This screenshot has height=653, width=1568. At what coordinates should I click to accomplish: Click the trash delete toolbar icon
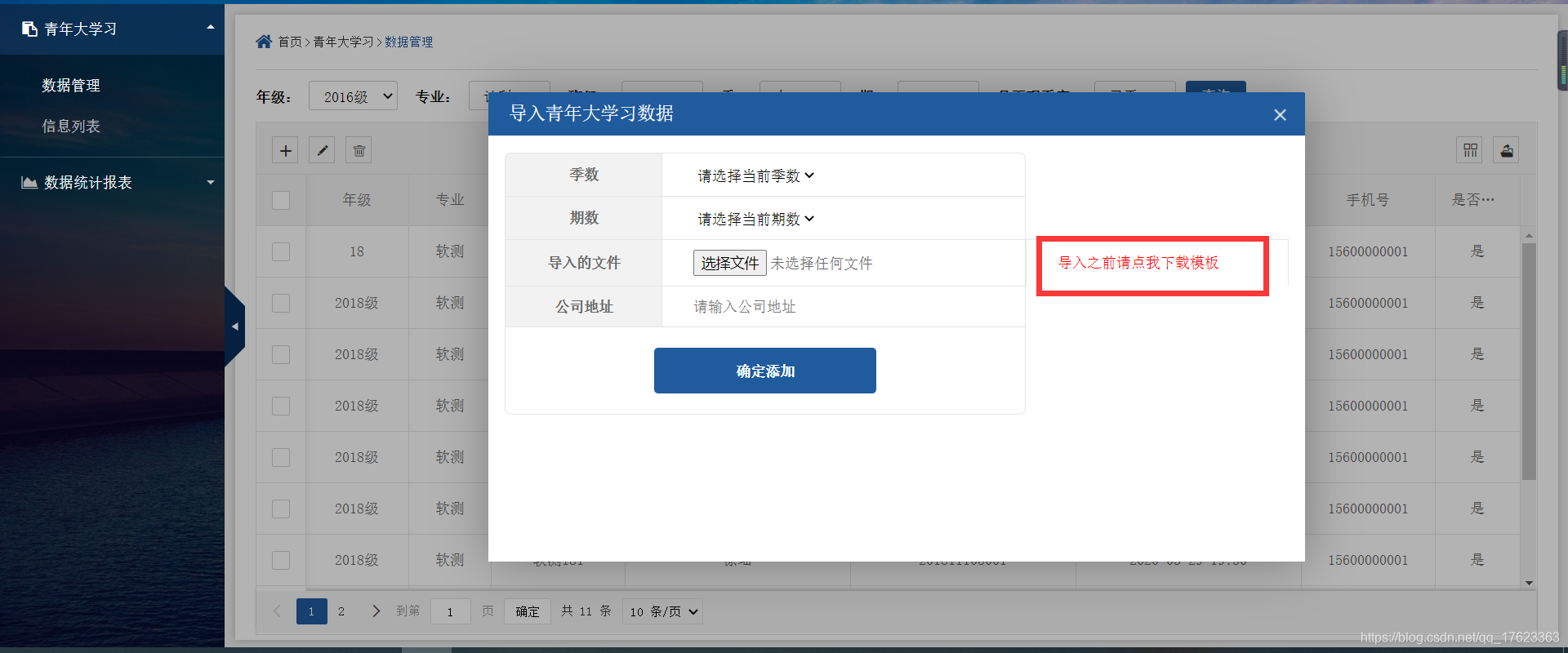[x=359, y=150]
